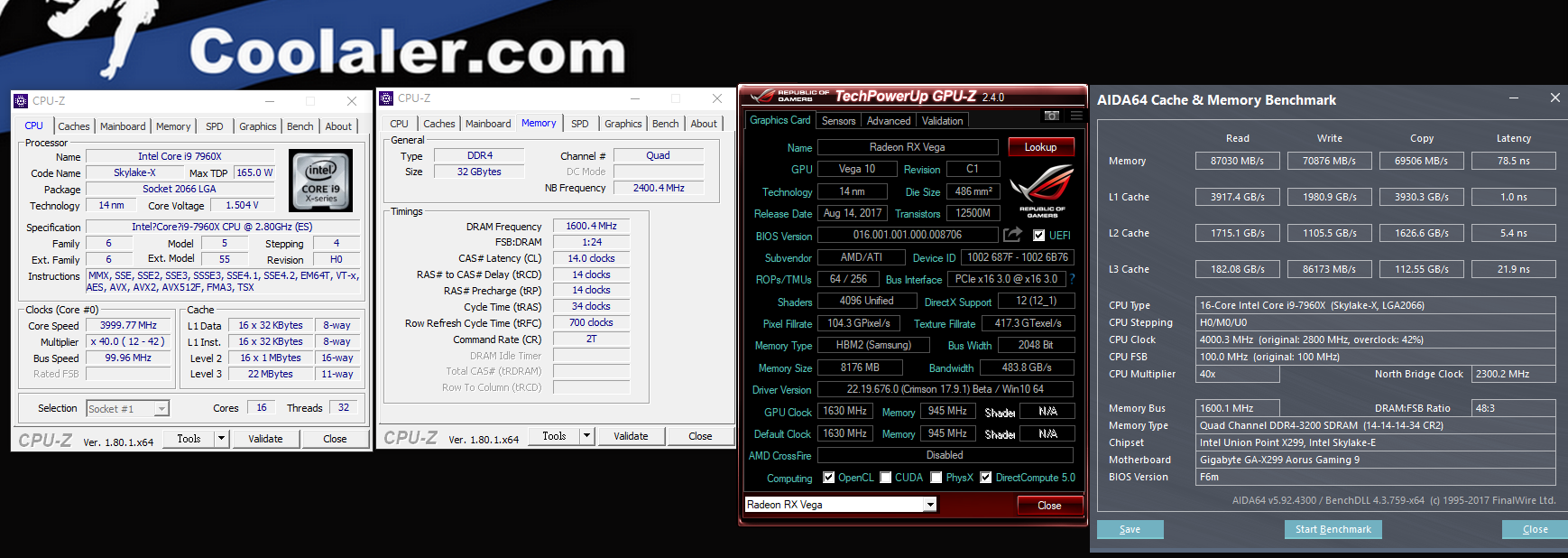Click the app icon of the CPU-Z Processor window

[22, 101]
